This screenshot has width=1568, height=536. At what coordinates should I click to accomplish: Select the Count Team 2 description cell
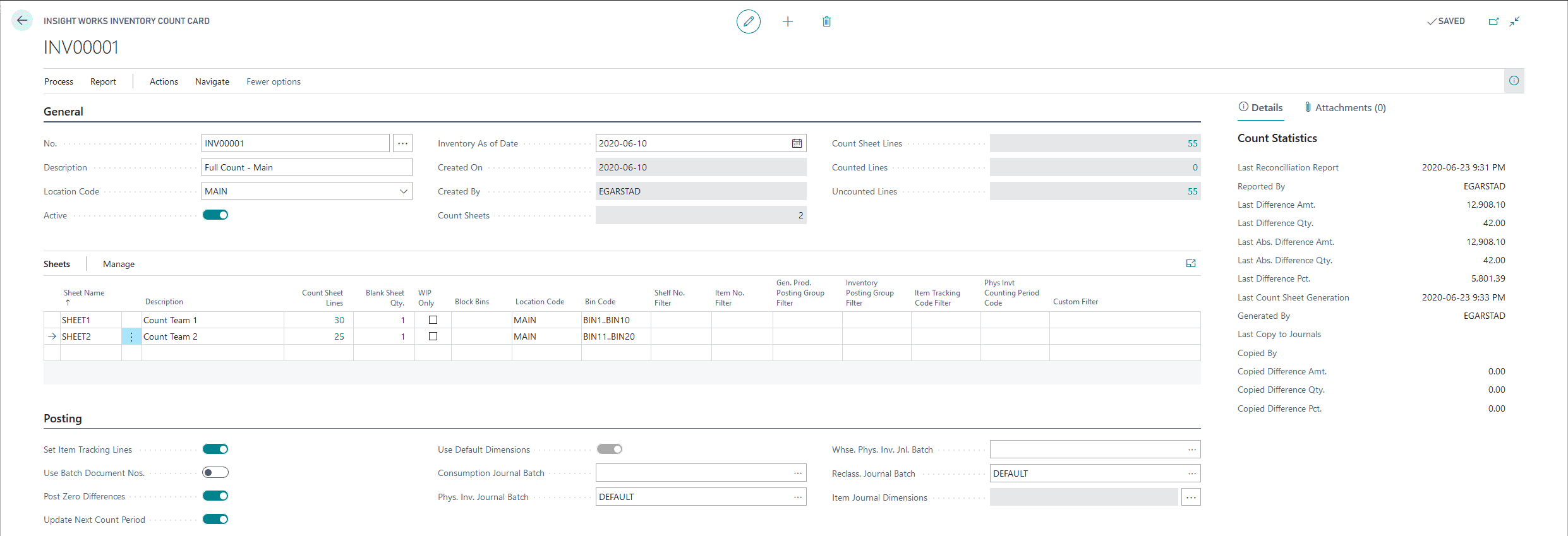click(x=213, y=336)
